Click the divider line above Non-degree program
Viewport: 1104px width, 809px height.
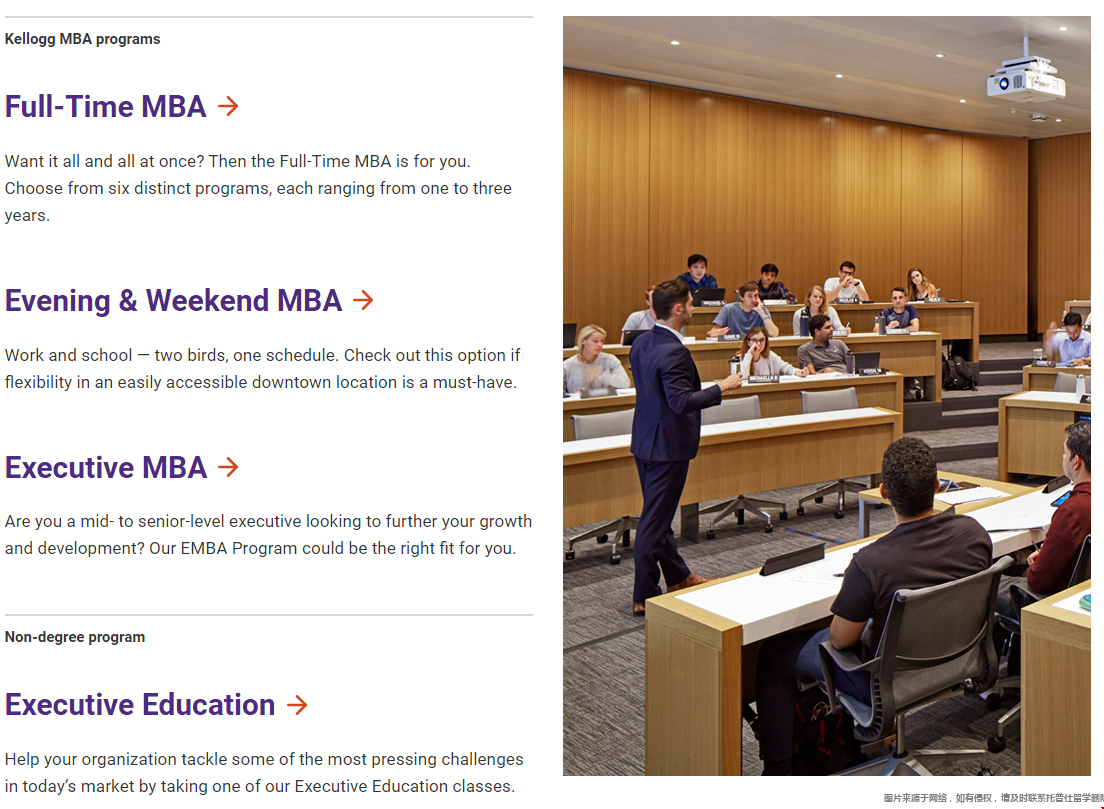268,615
